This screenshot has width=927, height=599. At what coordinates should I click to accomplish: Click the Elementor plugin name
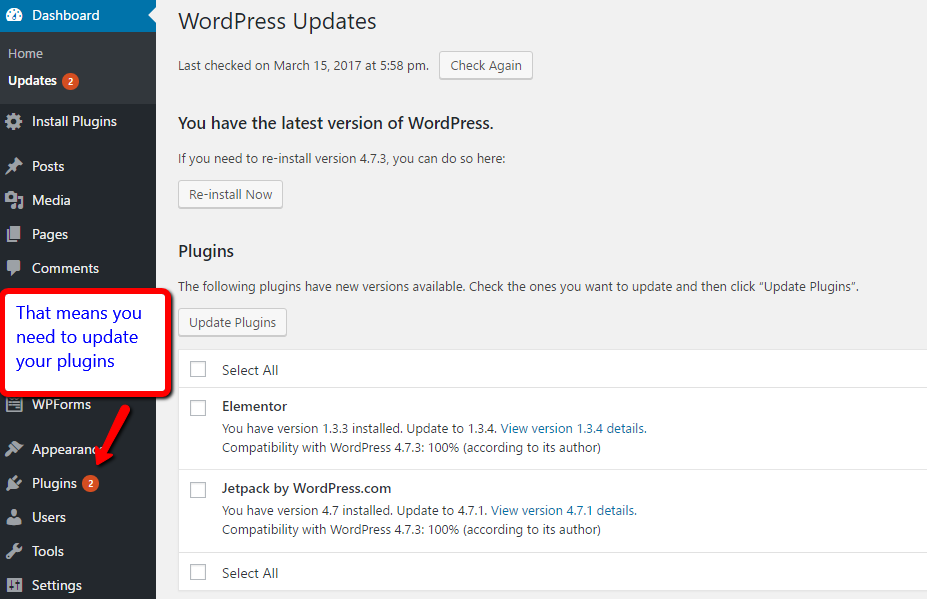click(x=255, y=406)
